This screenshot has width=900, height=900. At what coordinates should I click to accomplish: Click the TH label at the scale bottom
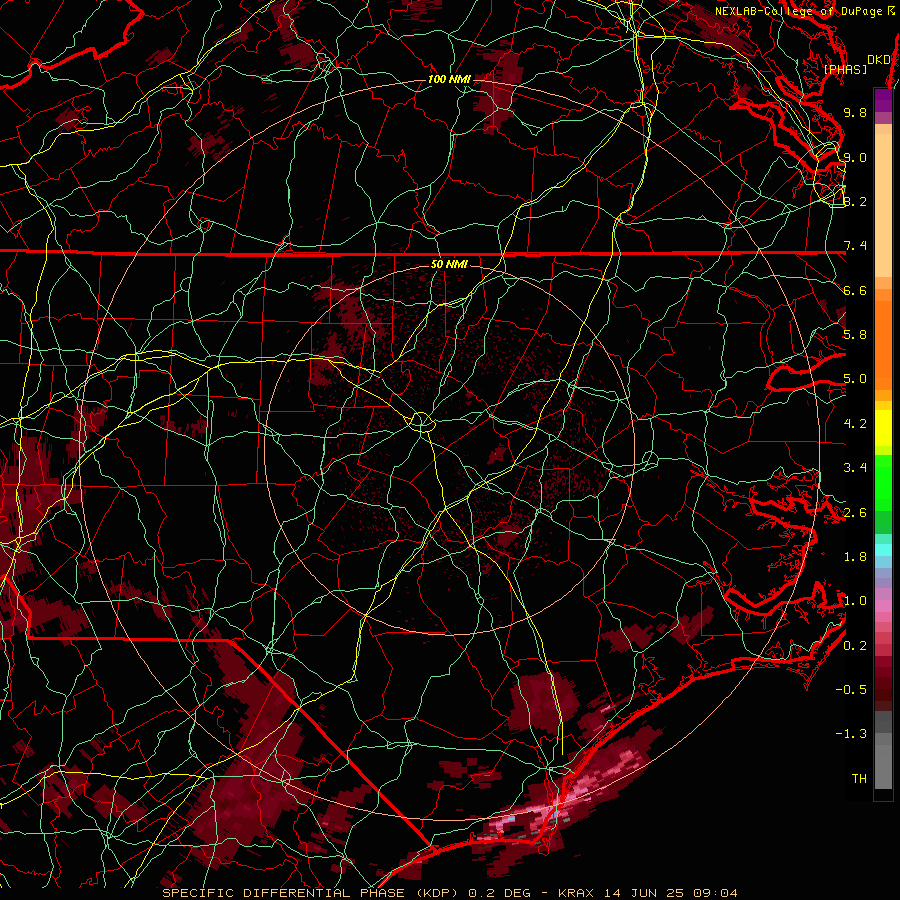click(x=859, y=779)
